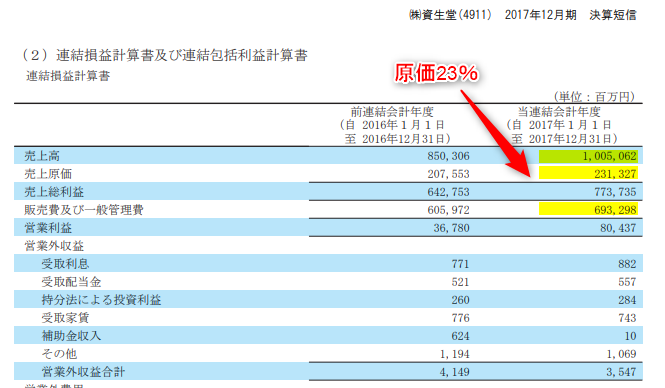This screenshot has height=388, width=665.
Task: Click the row label 受取配当金
Action: 71,282
